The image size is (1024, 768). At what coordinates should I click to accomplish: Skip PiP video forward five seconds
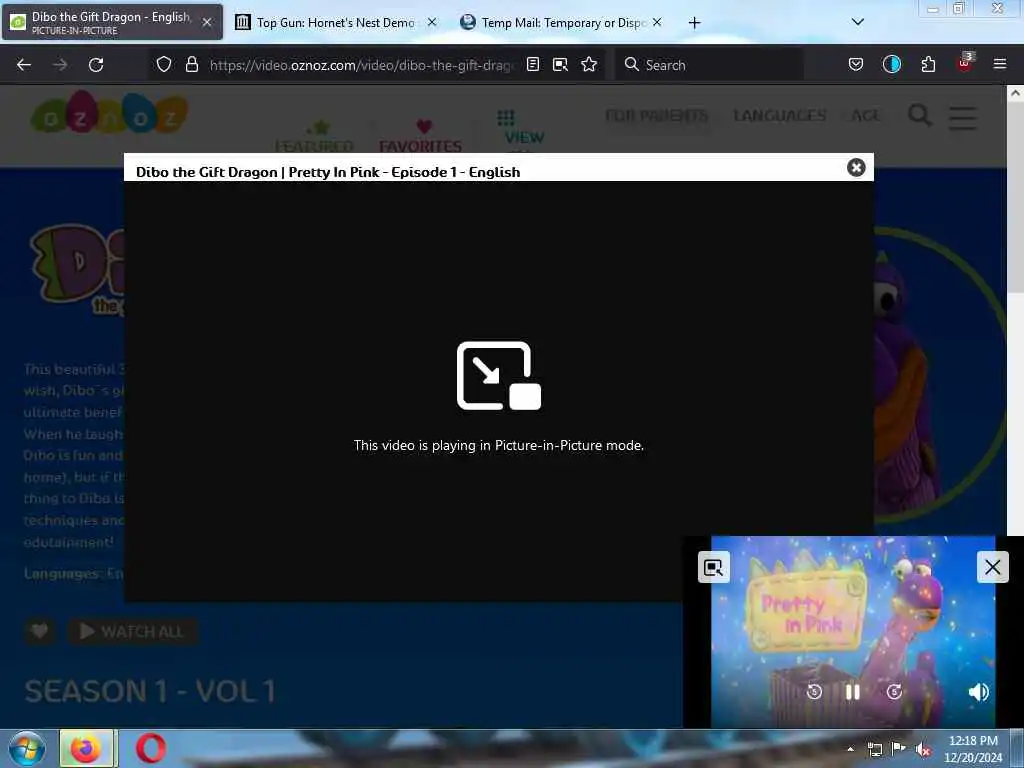coord(895,692)
